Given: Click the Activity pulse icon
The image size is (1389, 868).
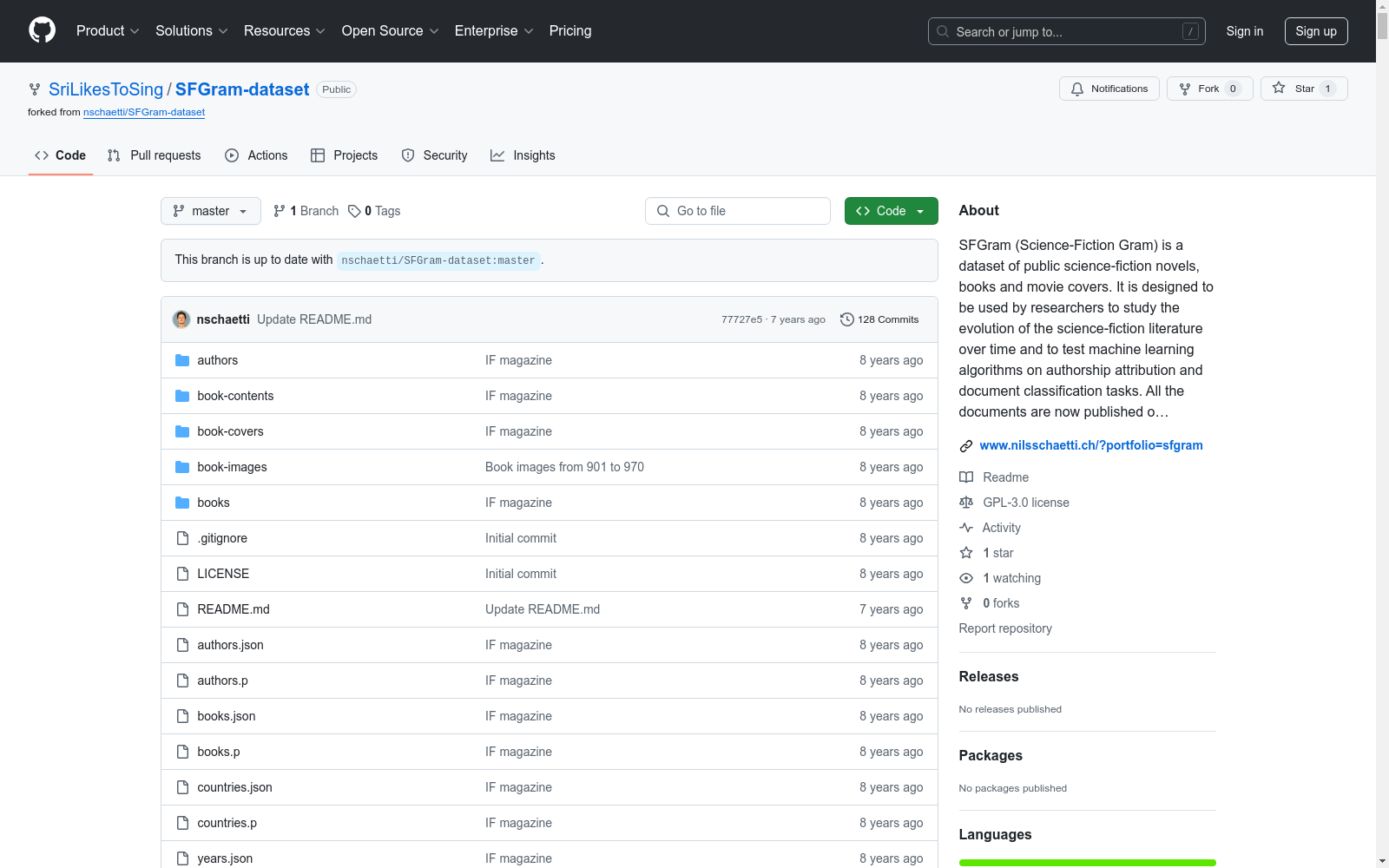Looking at the screenshot, I should coord(966,528).
